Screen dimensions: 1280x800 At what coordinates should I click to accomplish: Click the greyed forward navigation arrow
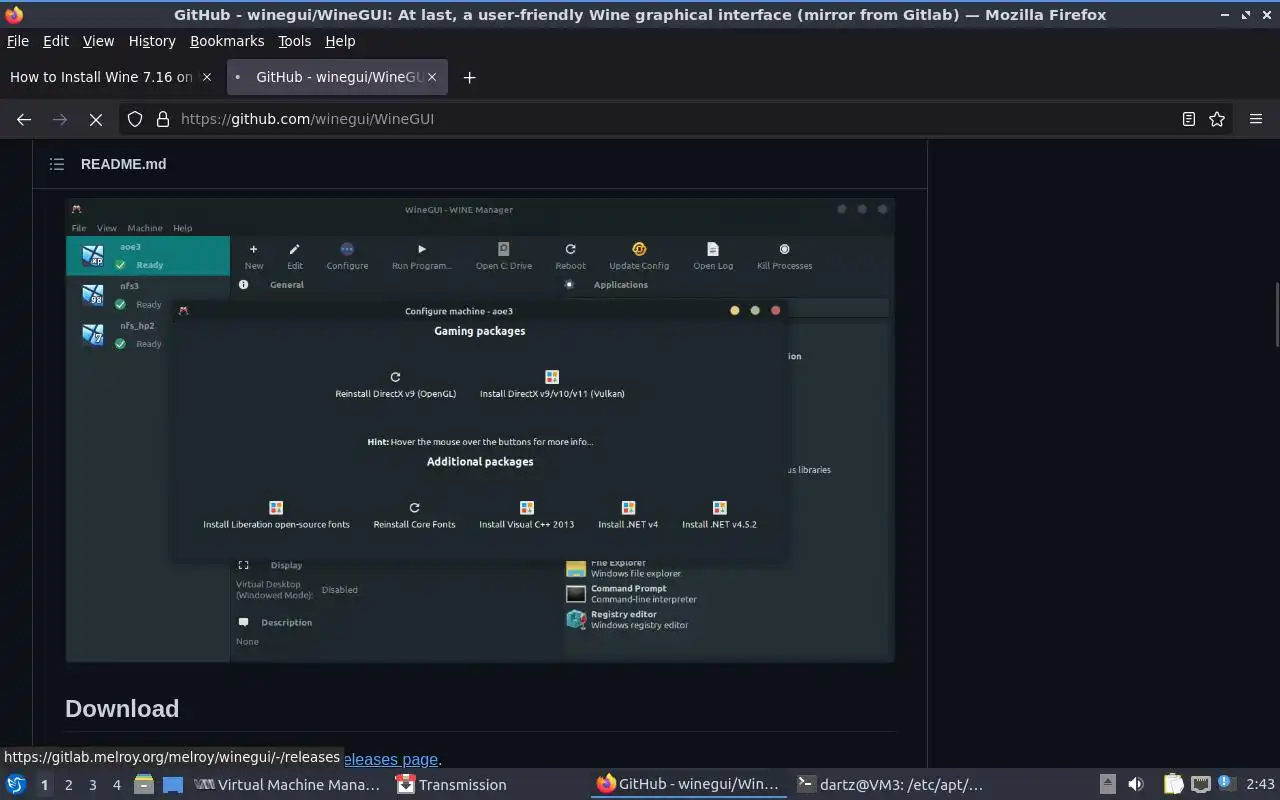click(x=60, y=119)
